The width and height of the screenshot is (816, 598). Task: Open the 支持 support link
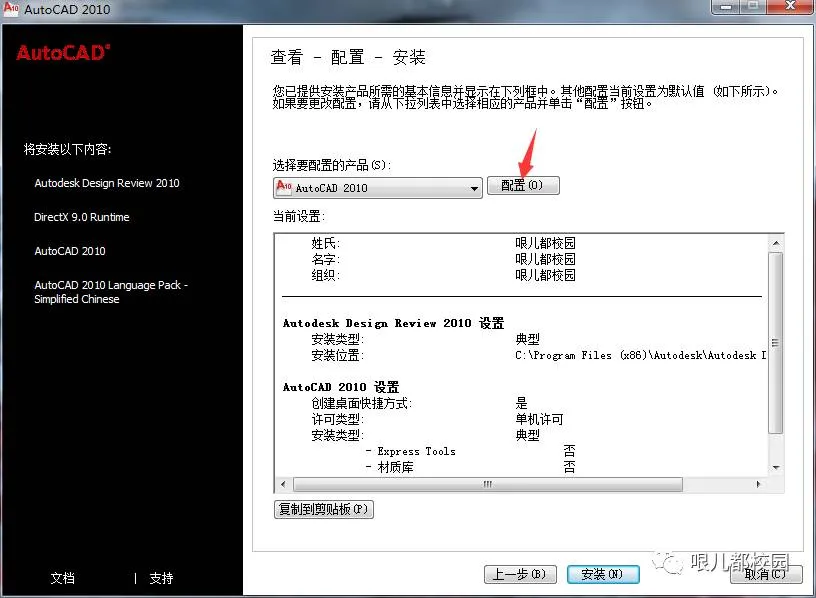161,578
